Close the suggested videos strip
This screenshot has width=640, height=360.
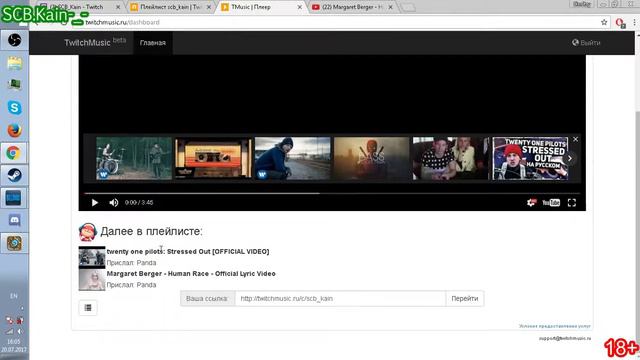pos(576,139)
